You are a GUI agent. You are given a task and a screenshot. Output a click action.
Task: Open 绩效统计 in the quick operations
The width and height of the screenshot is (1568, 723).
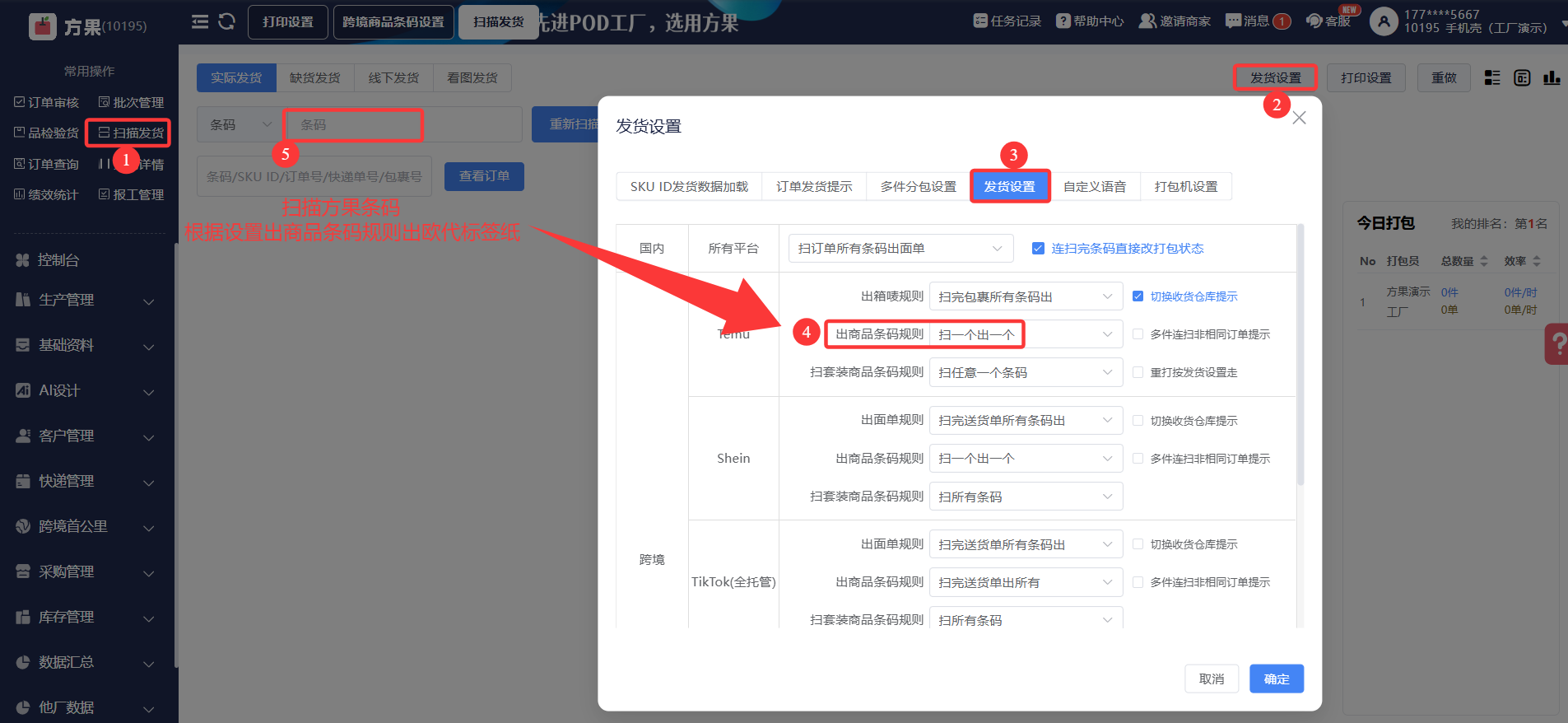point(46,194)
